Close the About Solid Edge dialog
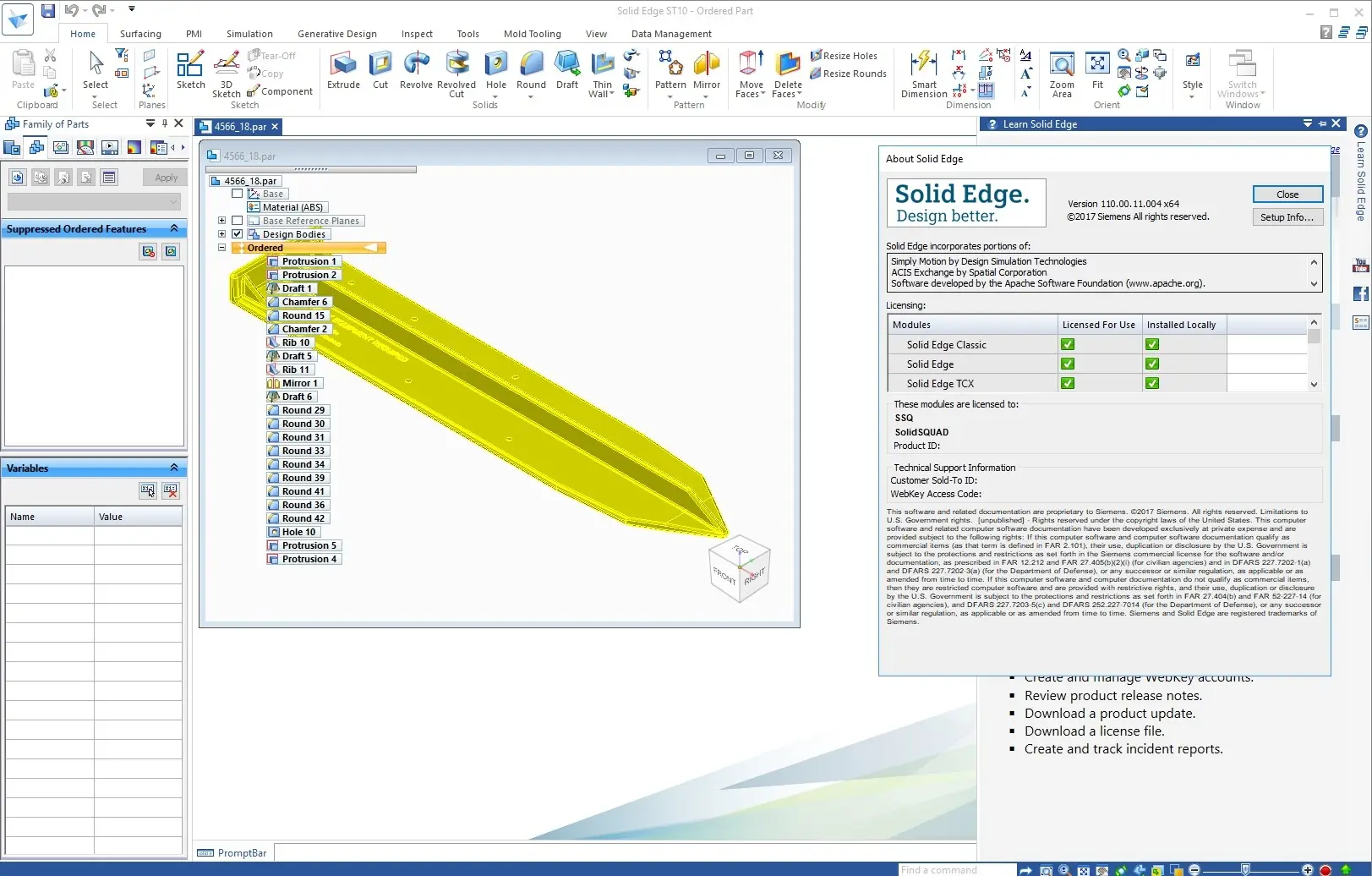 pyautogui.click(x=1287, y=194)
